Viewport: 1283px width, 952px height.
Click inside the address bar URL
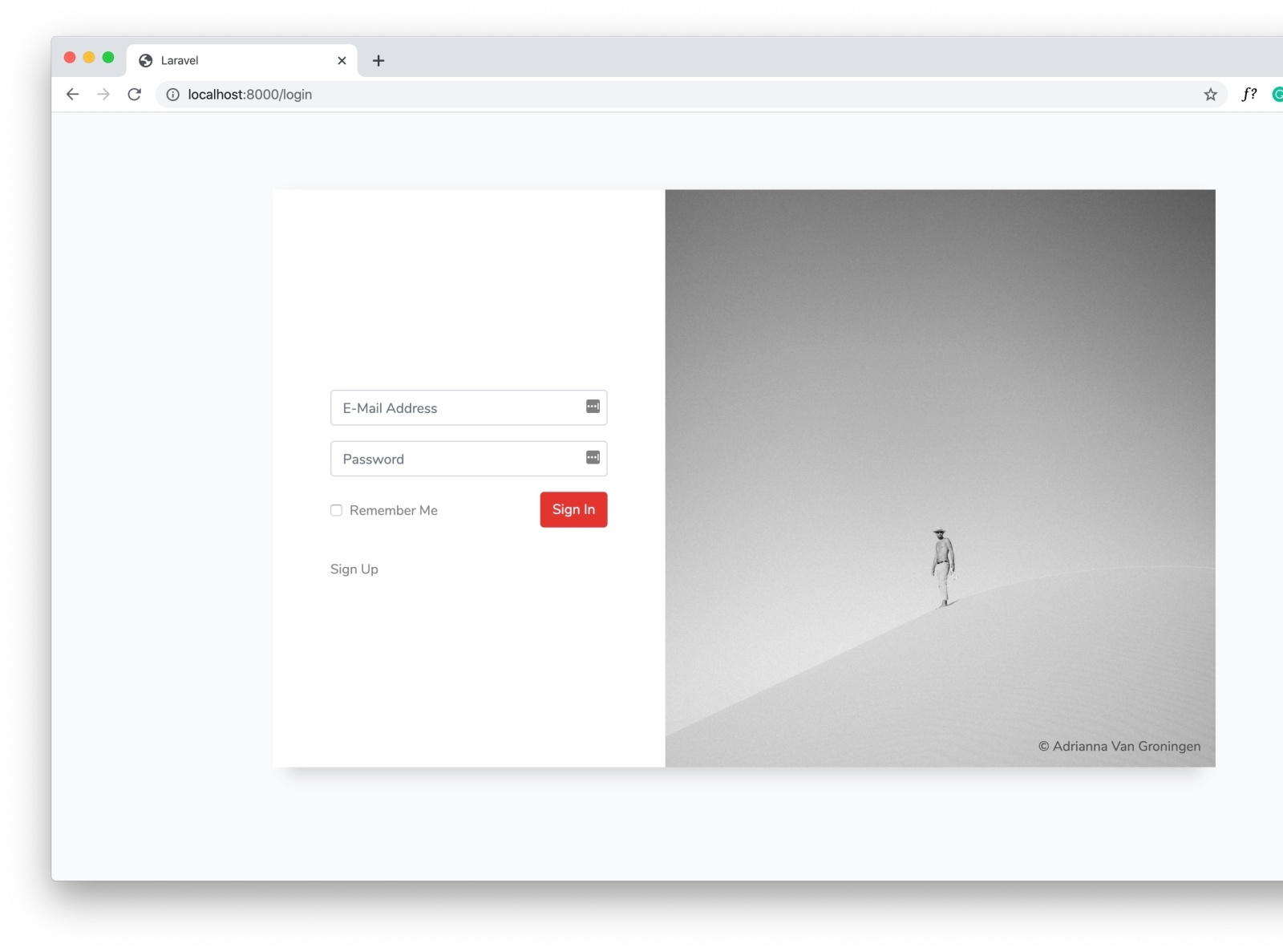coord(249,95)
